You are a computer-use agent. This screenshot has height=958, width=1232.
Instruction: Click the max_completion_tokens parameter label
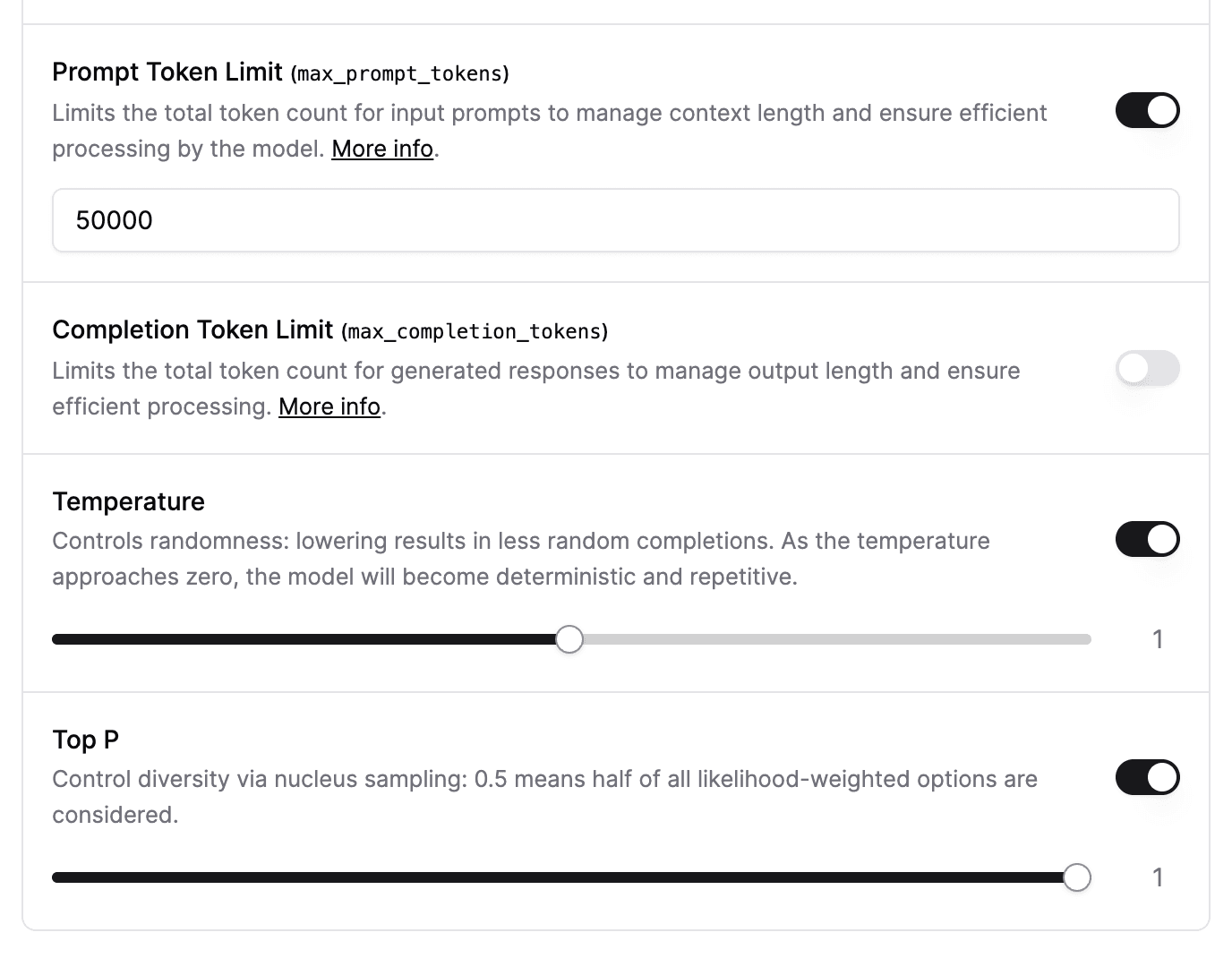pyautogui.click(x=474, y=331)
